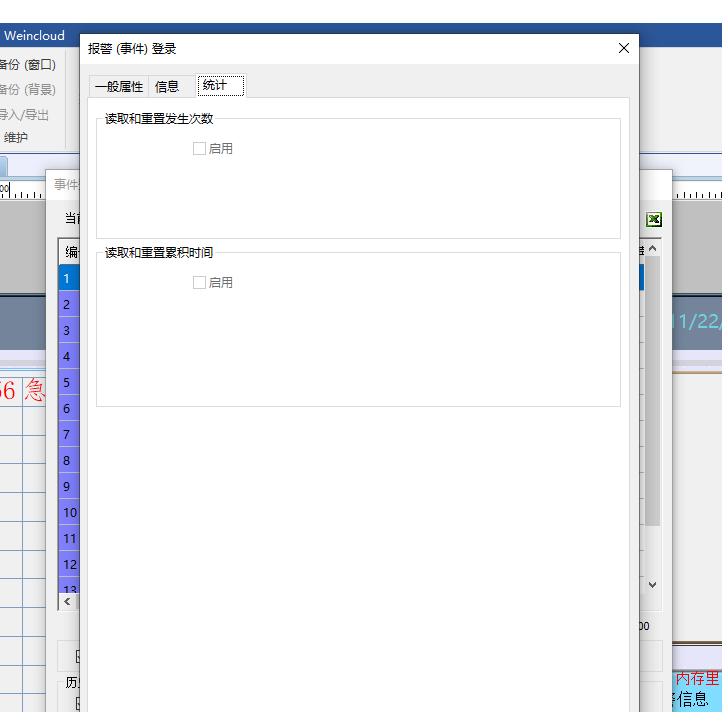Enable 读取和重置累积时间 checkbox
This screenshot has height=712, width=722.
(x=199, y=283)
